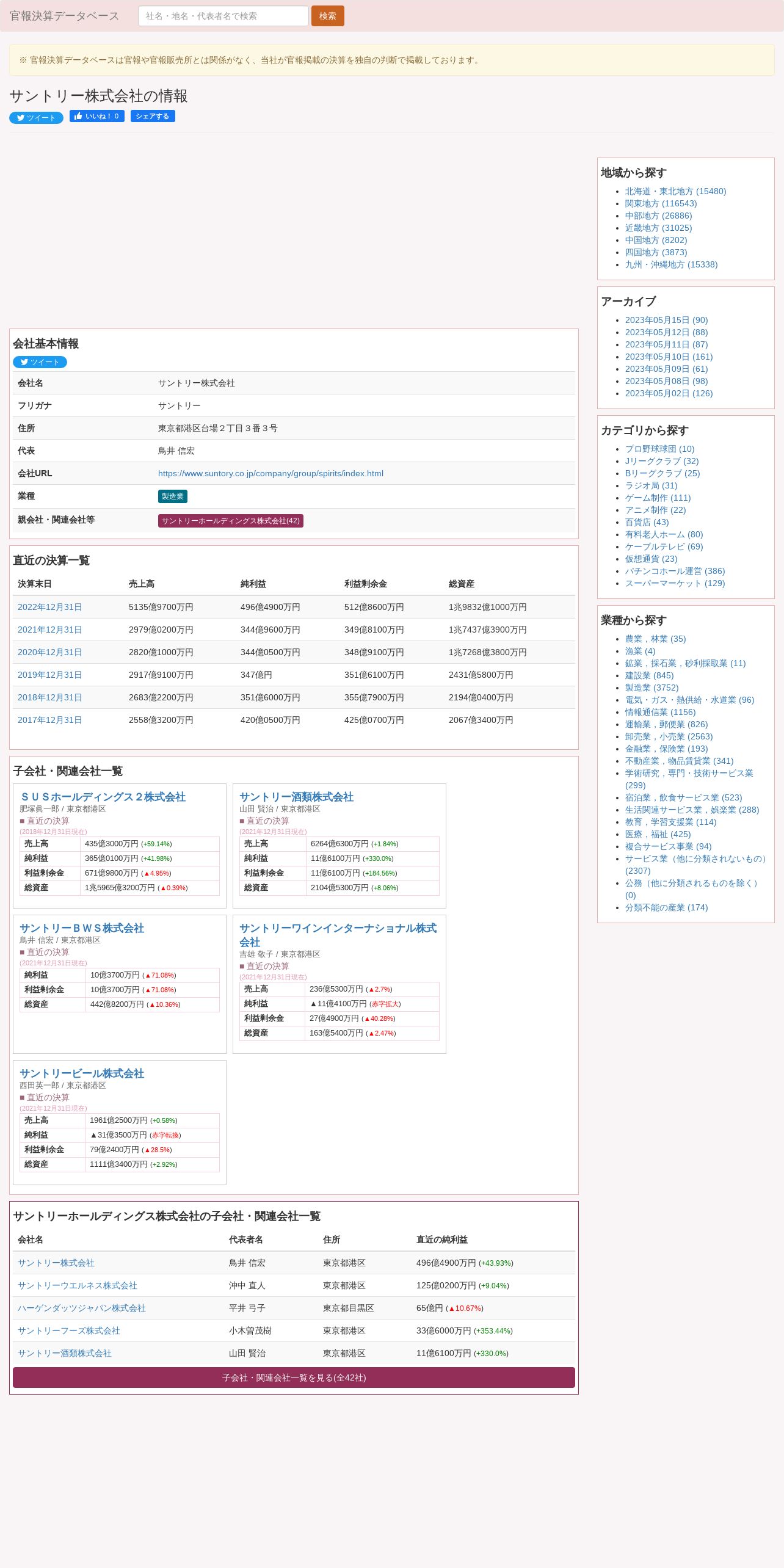Open the 2019年12月31日 settlement link
The image size is (784, 1568).
coord(49,675)
